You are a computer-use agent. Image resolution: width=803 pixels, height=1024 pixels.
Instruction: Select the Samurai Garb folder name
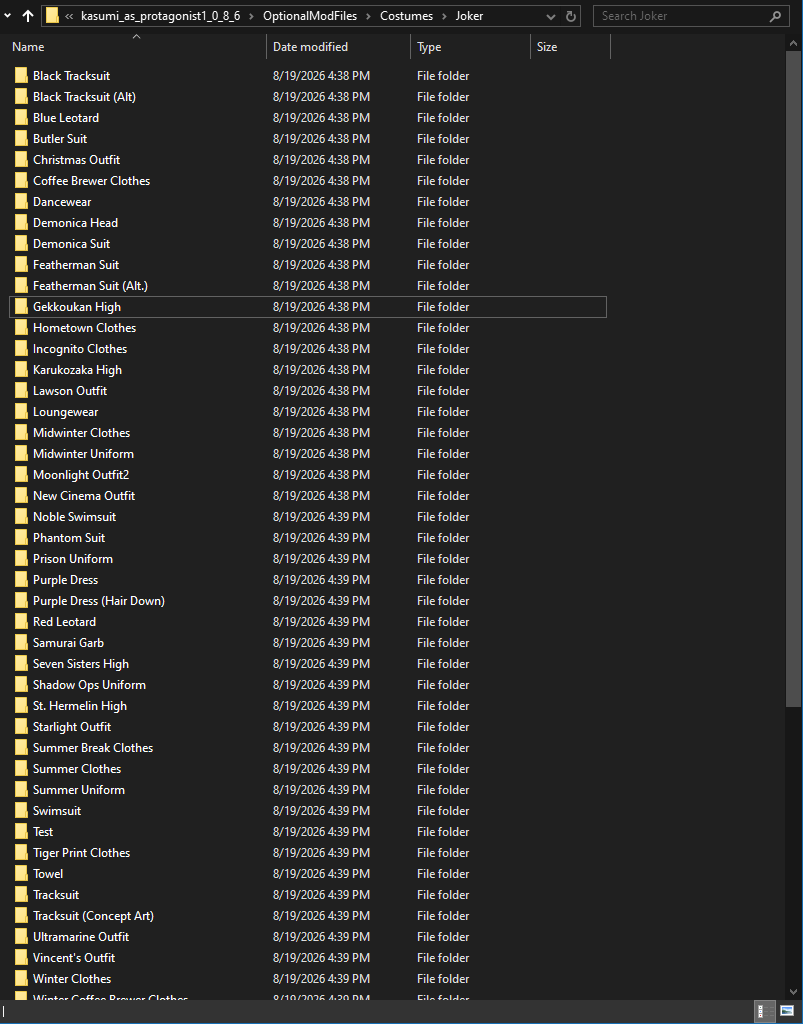[x=69, y=643]
